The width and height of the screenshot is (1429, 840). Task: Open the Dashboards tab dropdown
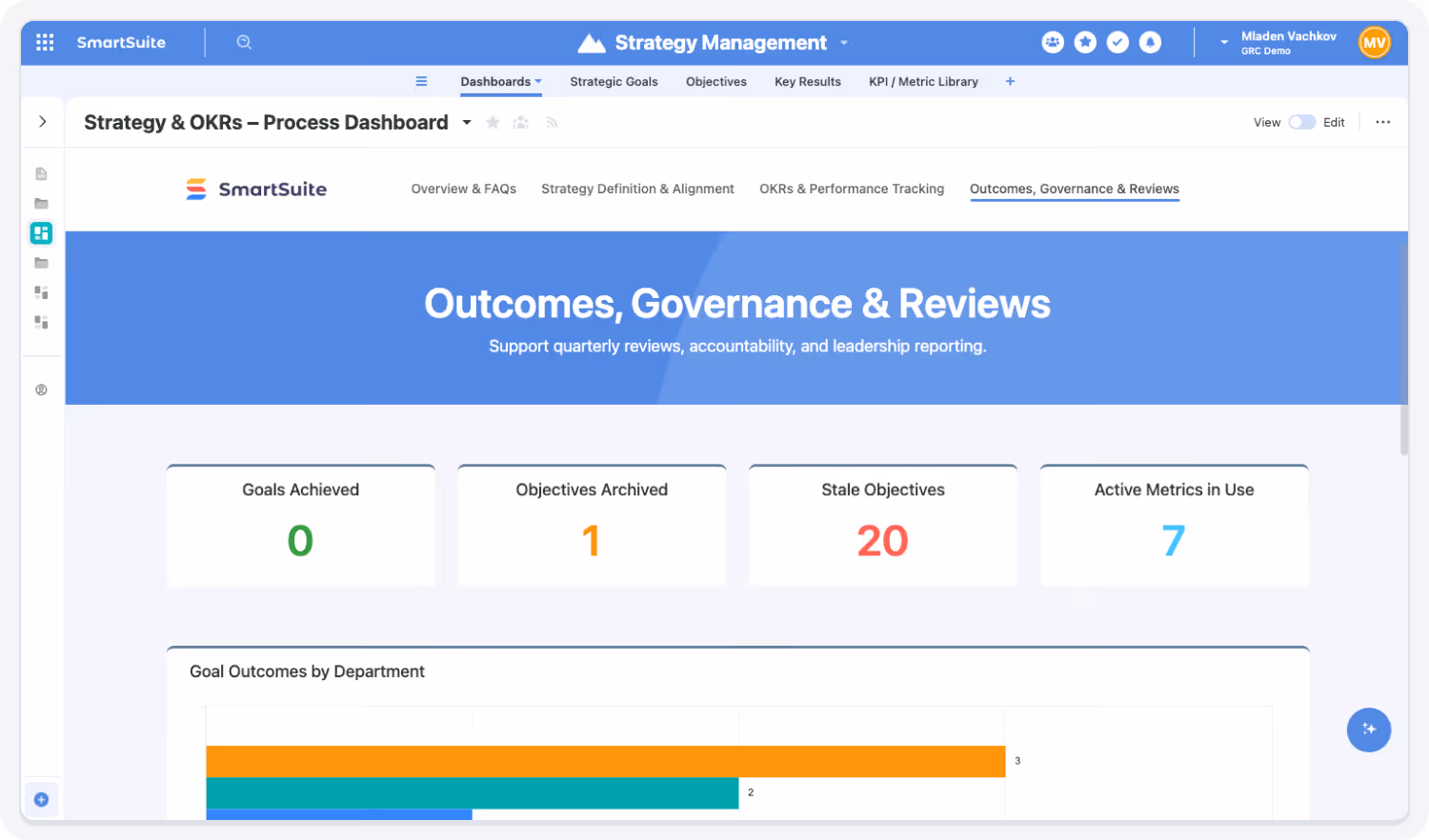pos(538,81)
